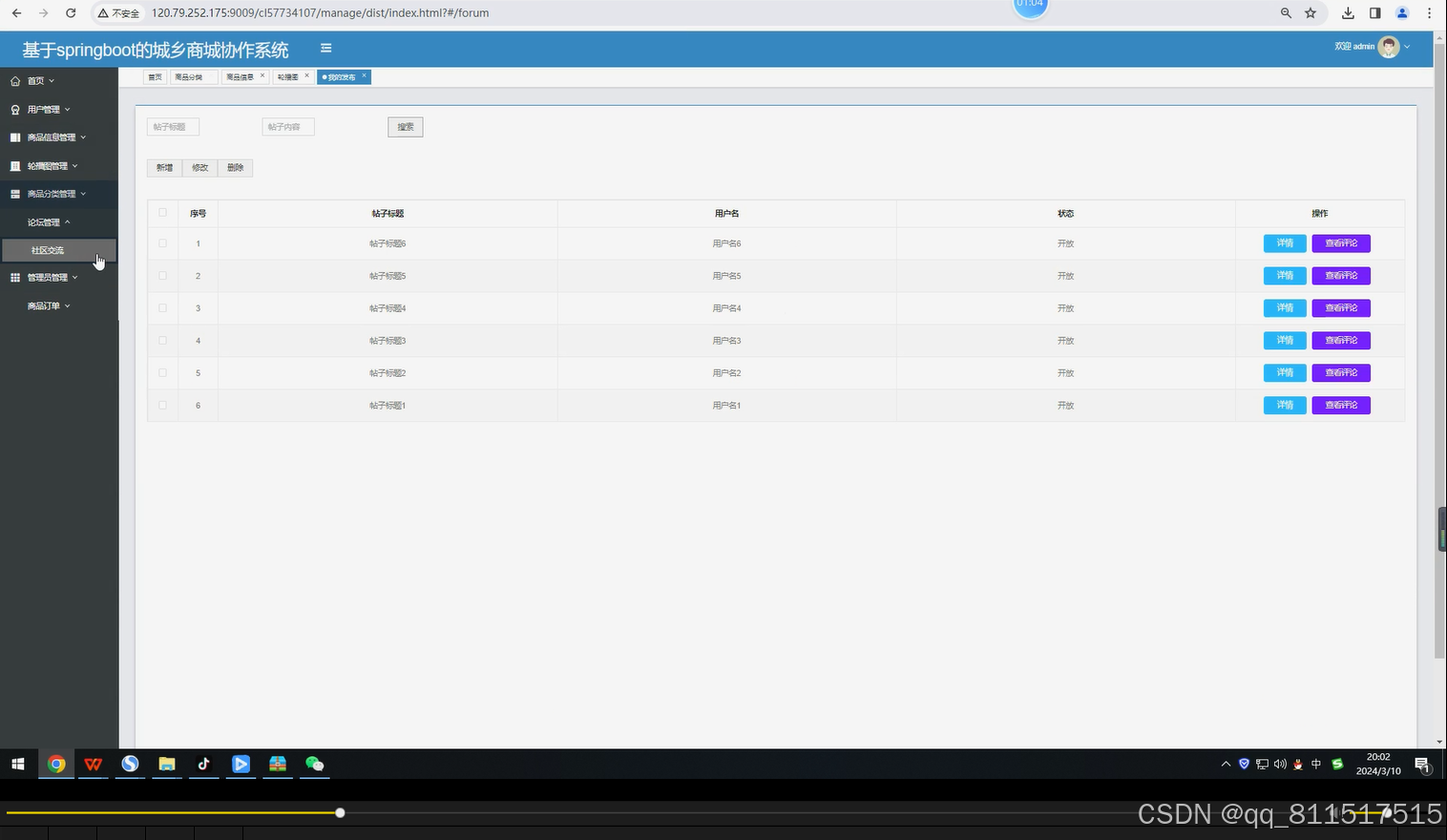
Task: Open the browser side panel icon
Action: (x=1374, y=13)
